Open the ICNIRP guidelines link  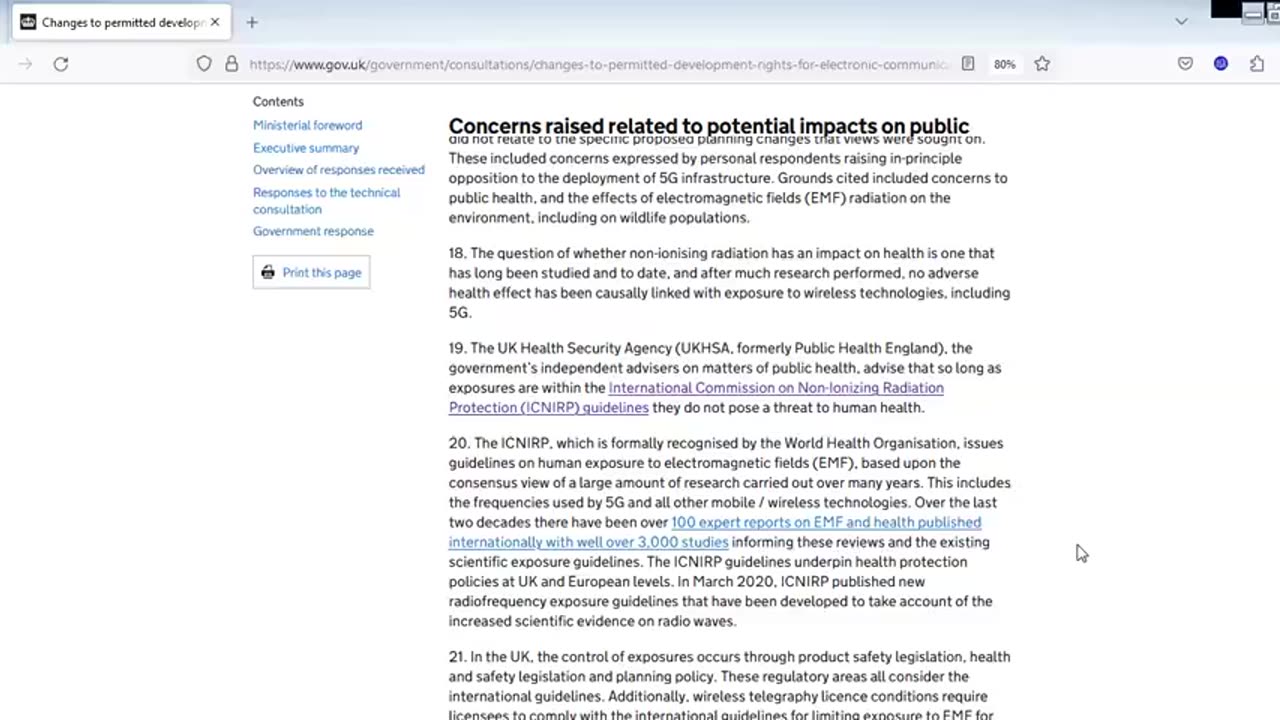[696, 398]
